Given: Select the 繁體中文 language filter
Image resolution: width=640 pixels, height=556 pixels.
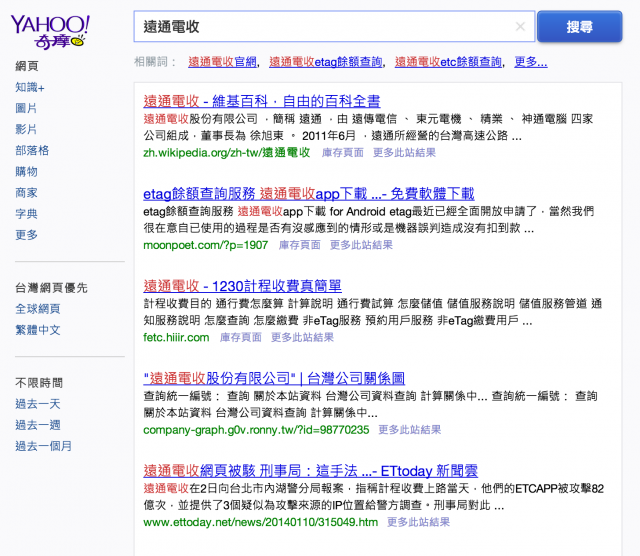Looking at the screenshot, I should click(x=38, y=330).
